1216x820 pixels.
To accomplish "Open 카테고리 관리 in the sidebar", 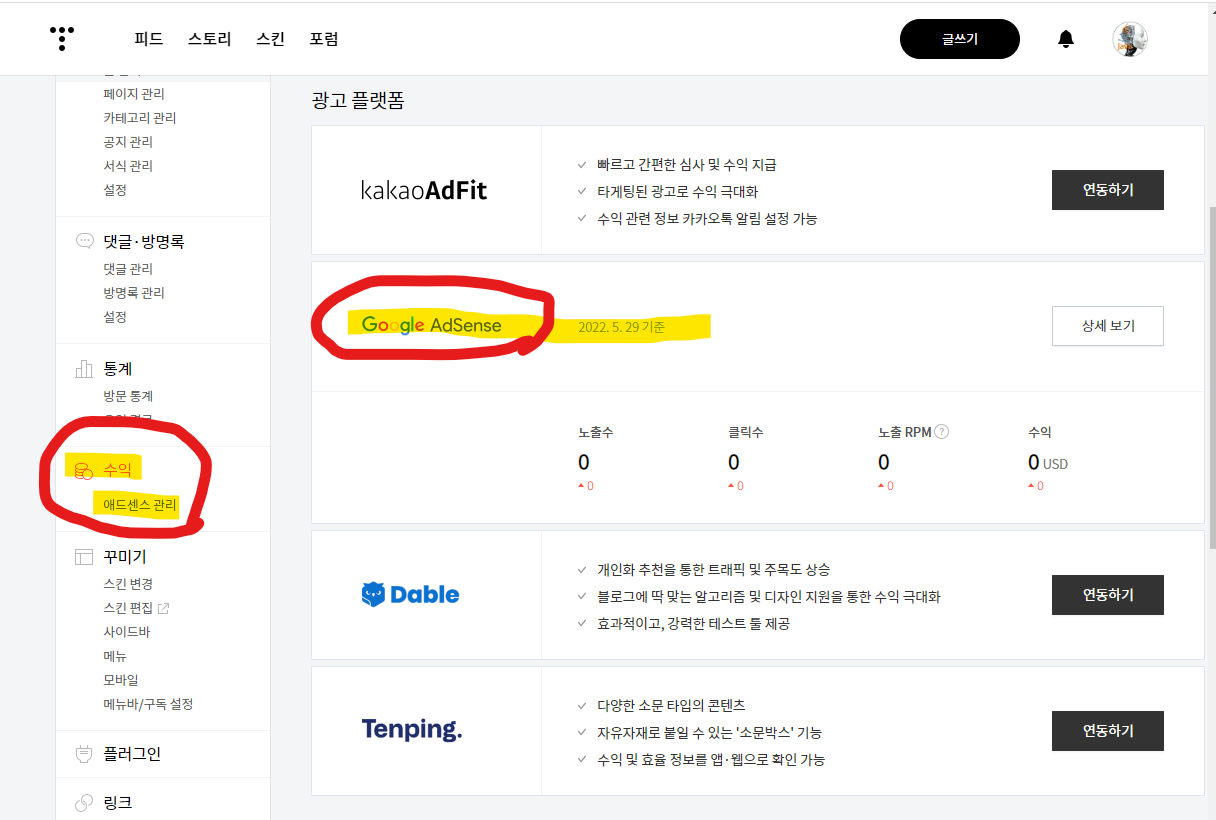I will (x=140, y=118).
